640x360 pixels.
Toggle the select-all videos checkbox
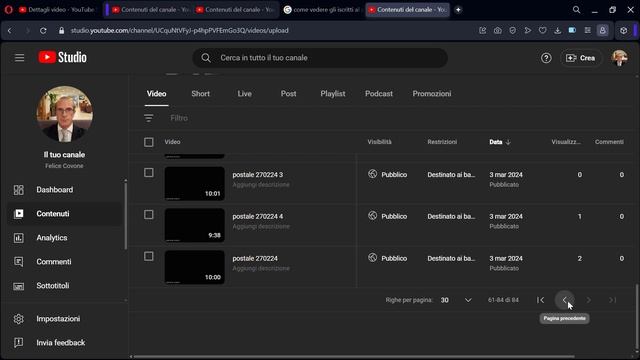coord(149,142)
